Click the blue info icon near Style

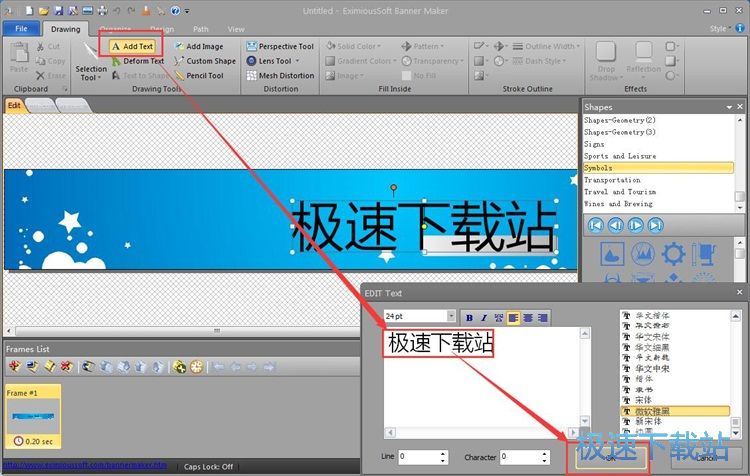(739, 28)
